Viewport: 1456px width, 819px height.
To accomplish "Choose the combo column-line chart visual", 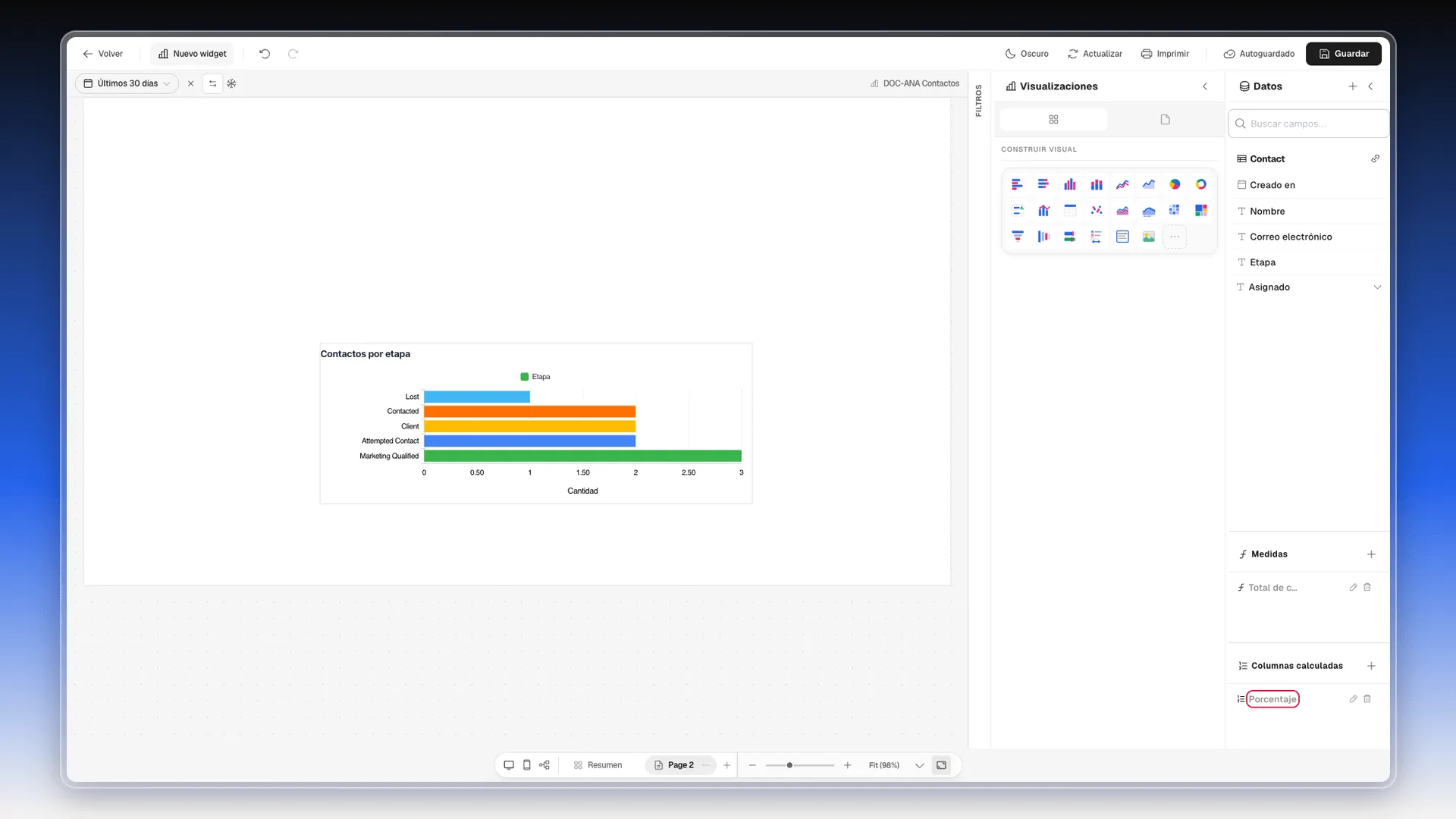I will point(1044,210).
